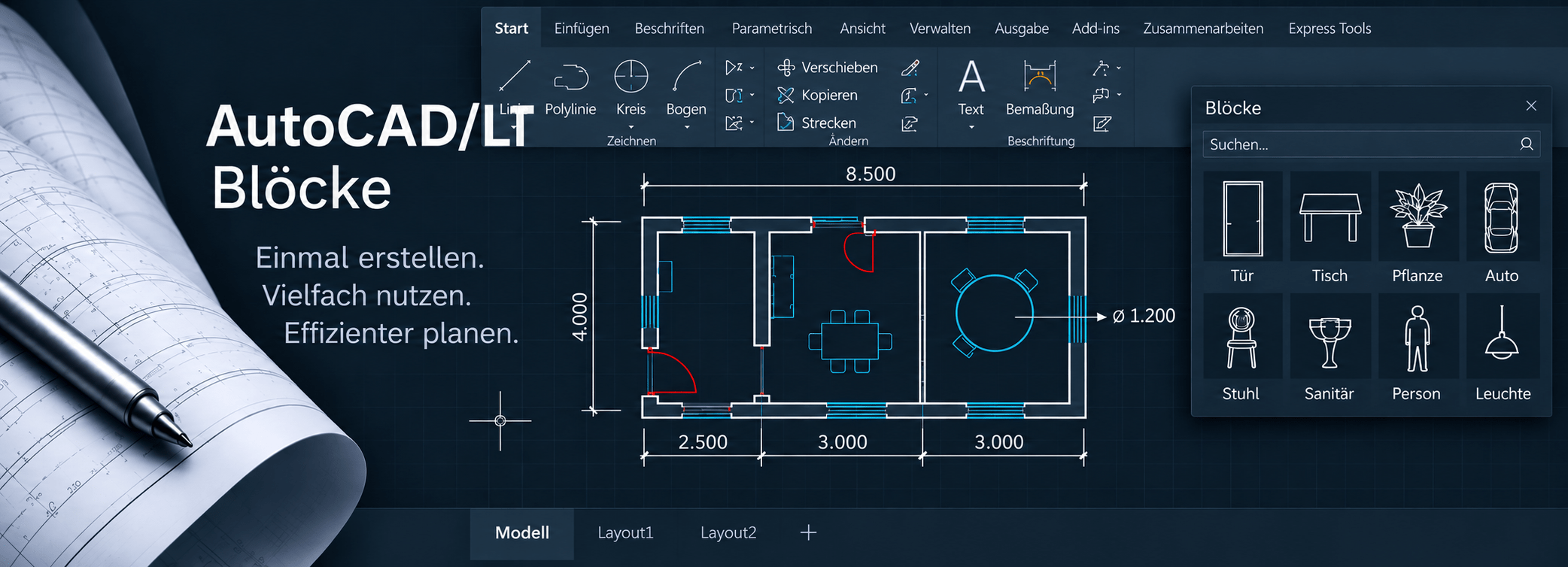This screenshot has width=1568, height=567.
Task: Expand the arrow beside the leader icon
Action: [x=1119, y=68]
